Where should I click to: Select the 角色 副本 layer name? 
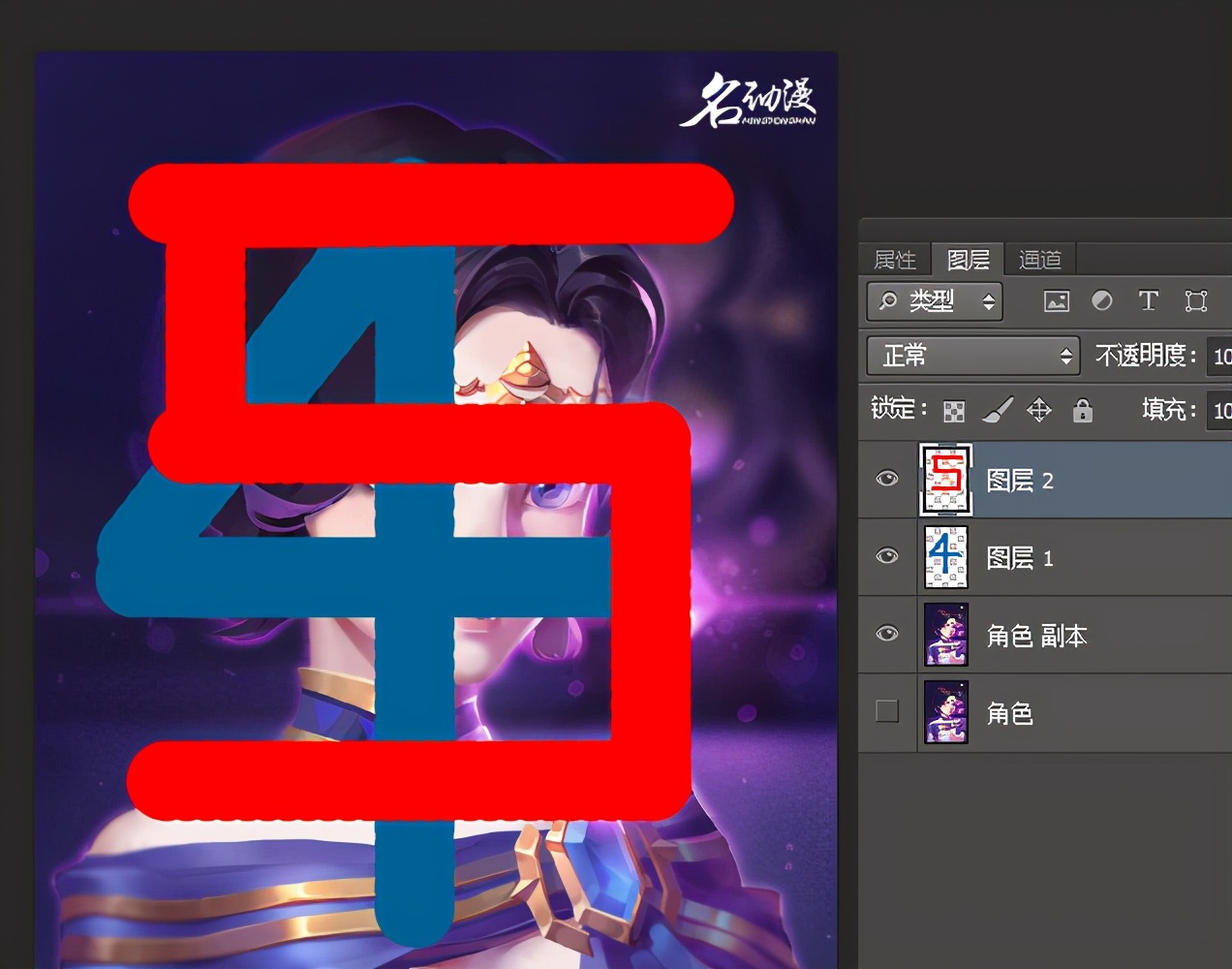pyautogui.click(x=1037, y=636)
